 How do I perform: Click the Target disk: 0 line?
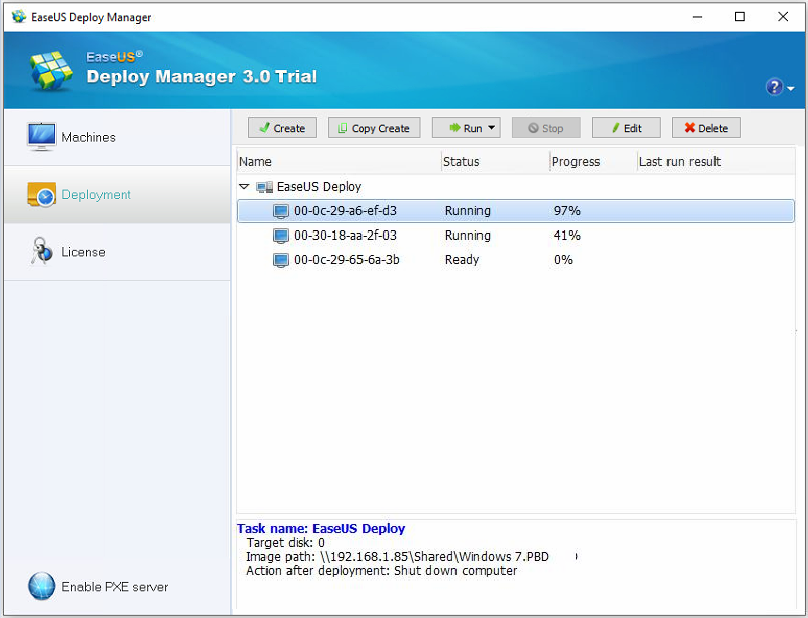coord(285,543)
